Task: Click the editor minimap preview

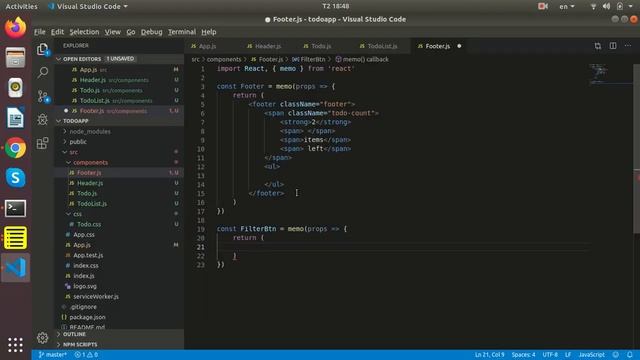Action: 610,74
